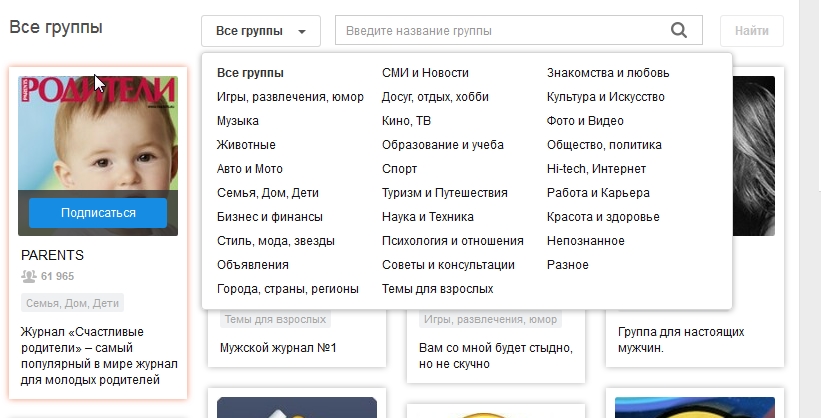
Task: Subscribe with the Подписаться button
Action: (98, 213)
